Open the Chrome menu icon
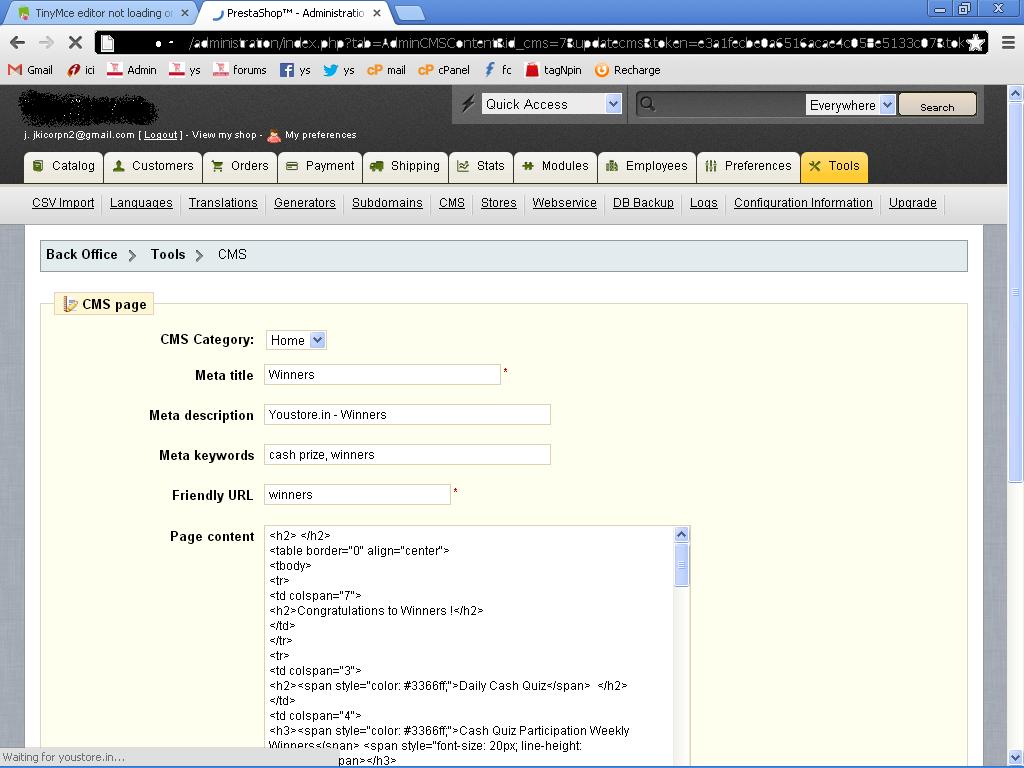The width and height of the screenshot is (1024, 768). pyautogui.click(x=1007, y=42)
